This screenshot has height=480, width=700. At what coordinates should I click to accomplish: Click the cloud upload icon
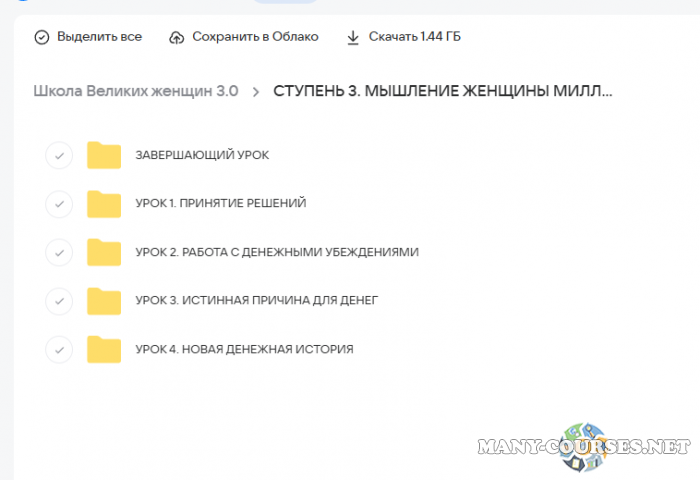[177, 37]
